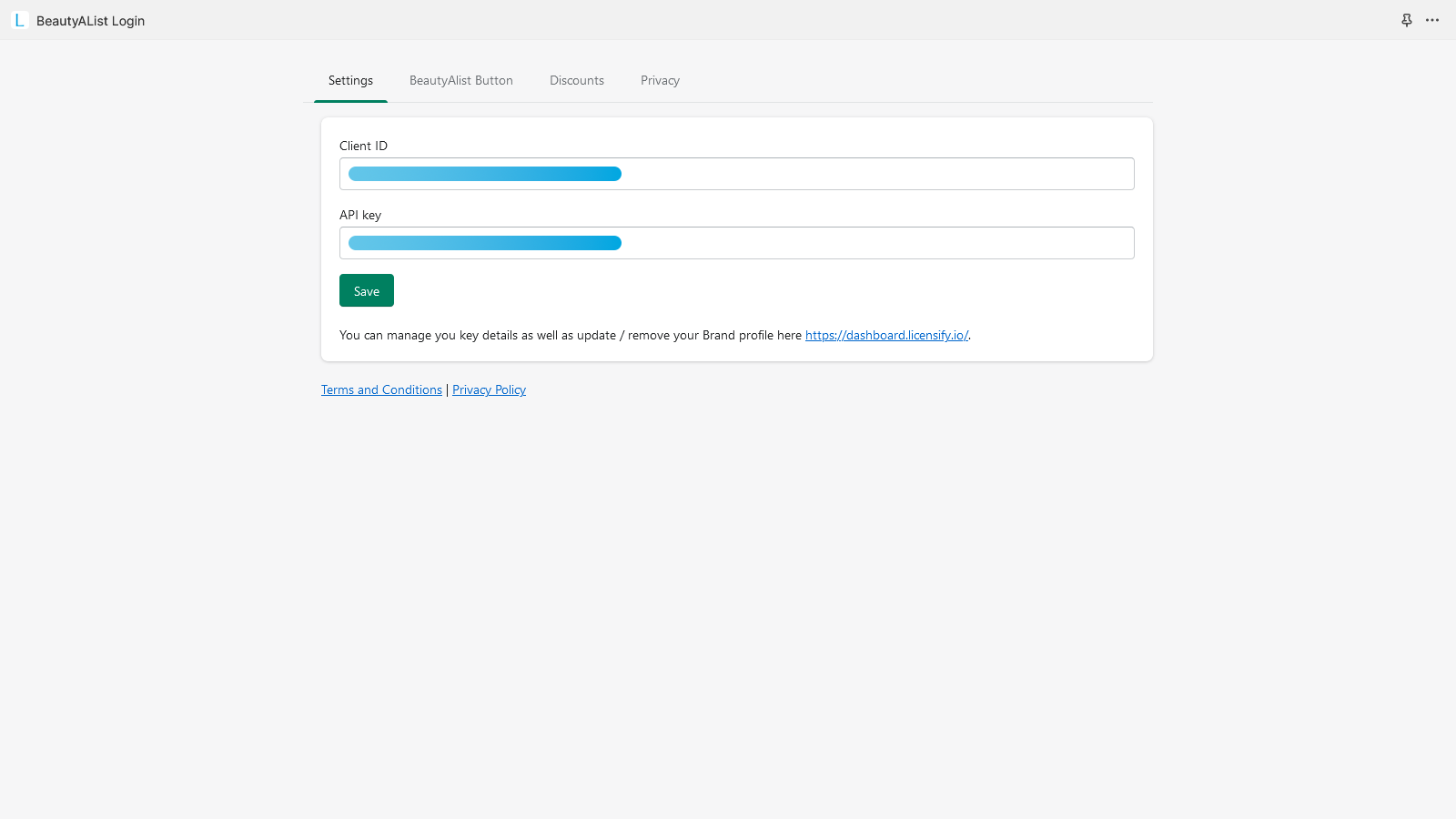Select the Settings tab
The image size is (1456, 819).
pos(350,80)
